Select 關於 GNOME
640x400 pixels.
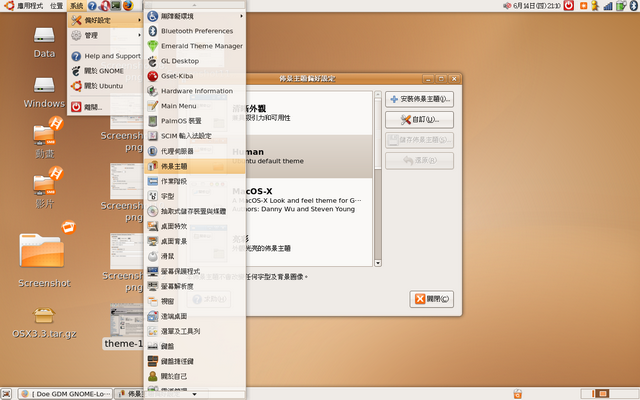[105, 71]
